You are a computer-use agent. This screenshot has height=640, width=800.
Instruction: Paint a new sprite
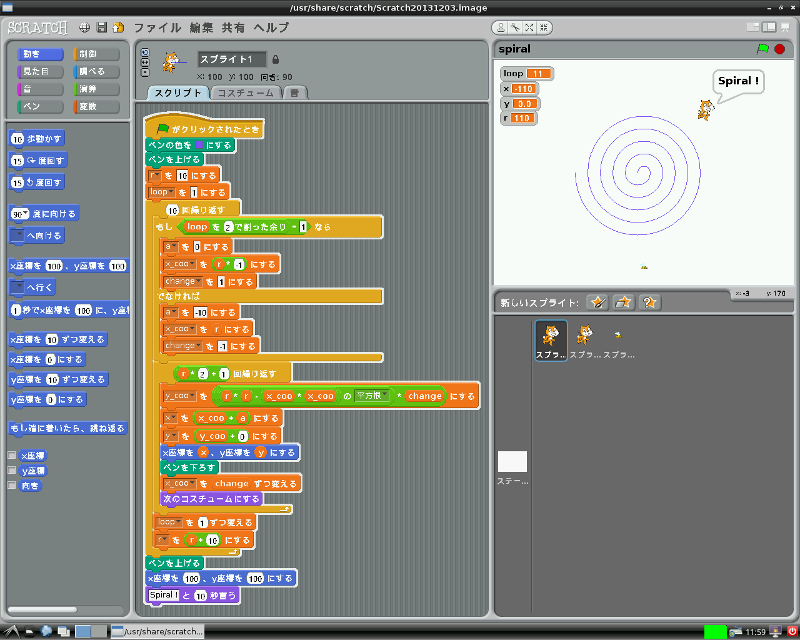tap(597, 302)
